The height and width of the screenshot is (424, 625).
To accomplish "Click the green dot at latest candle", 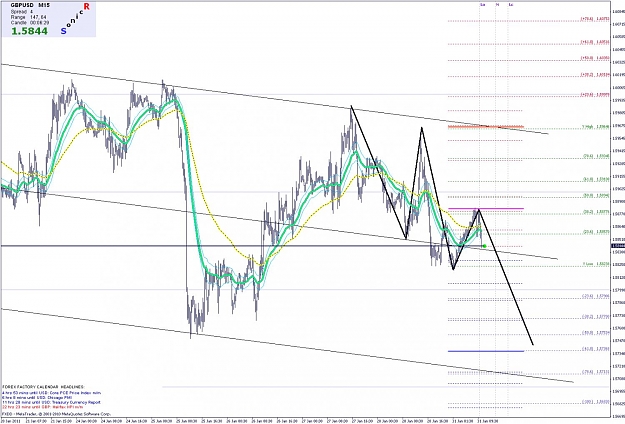I will click(x=484, y=246).
